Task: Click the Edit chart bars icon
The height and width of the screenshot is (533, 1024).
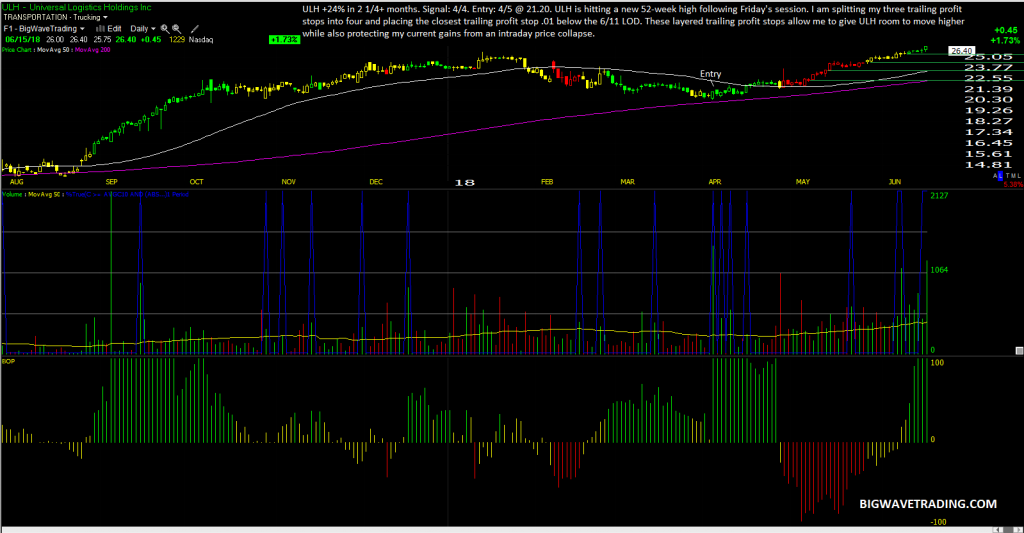Action: [x=101, y=29]
